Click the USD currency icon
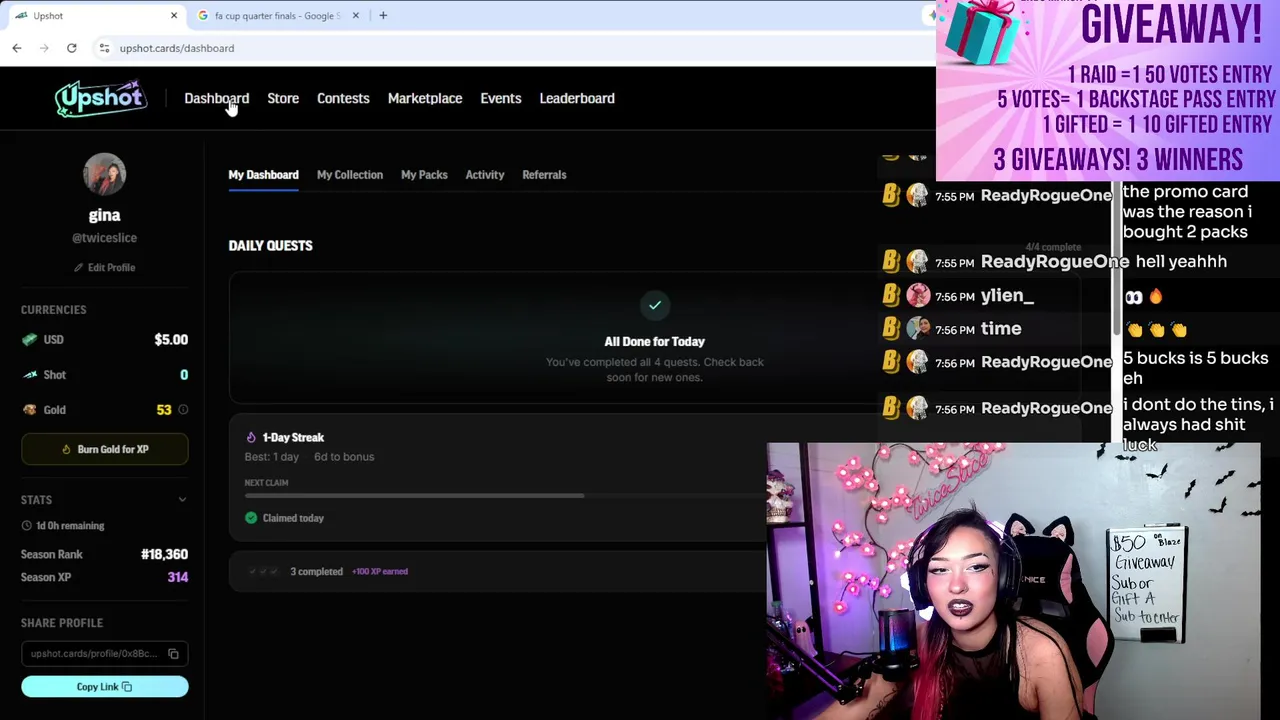 [30, 340]
